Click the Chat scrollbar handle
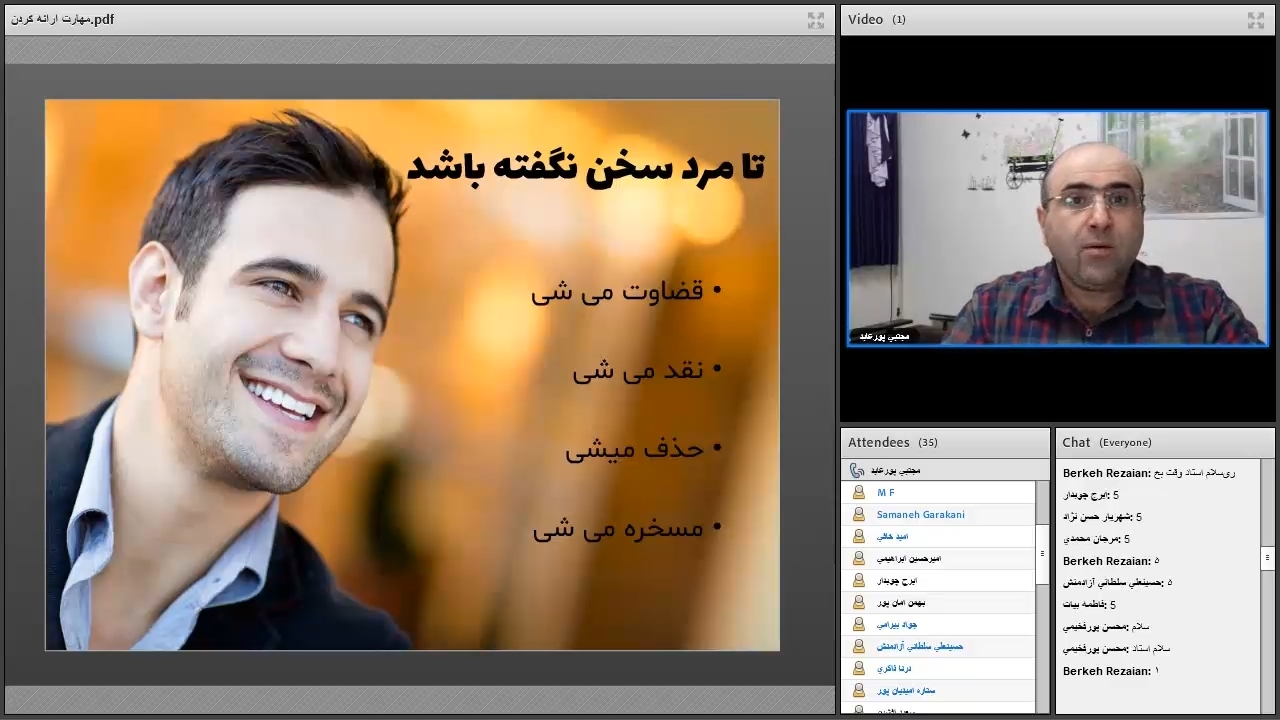This screenshot has height=720, width=1280. [x=1267, y=557]
